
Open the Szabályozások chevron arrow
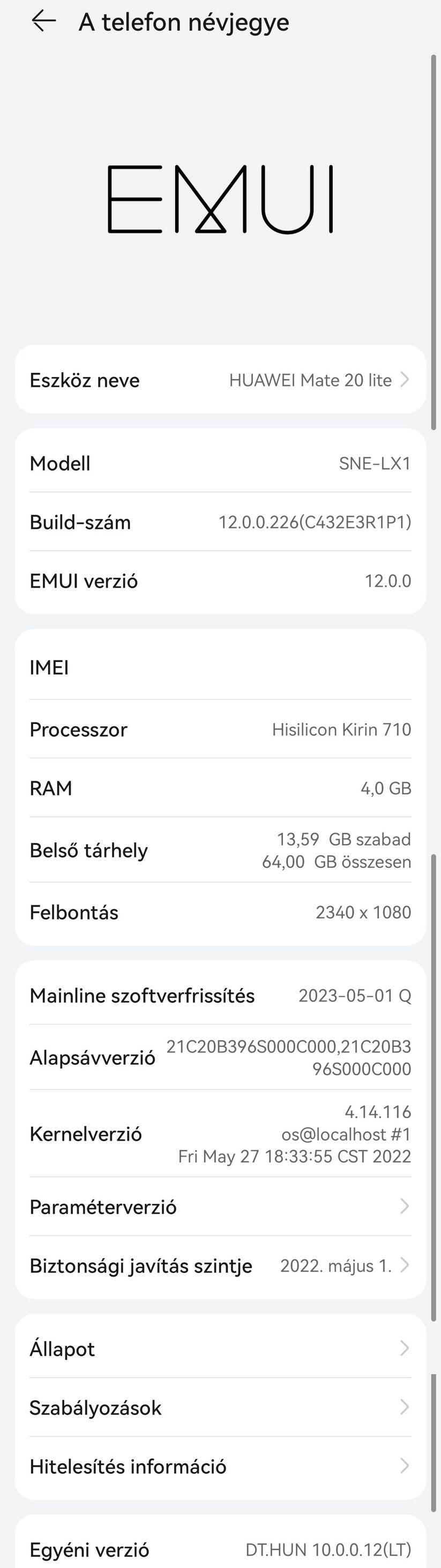[405, 1407]
